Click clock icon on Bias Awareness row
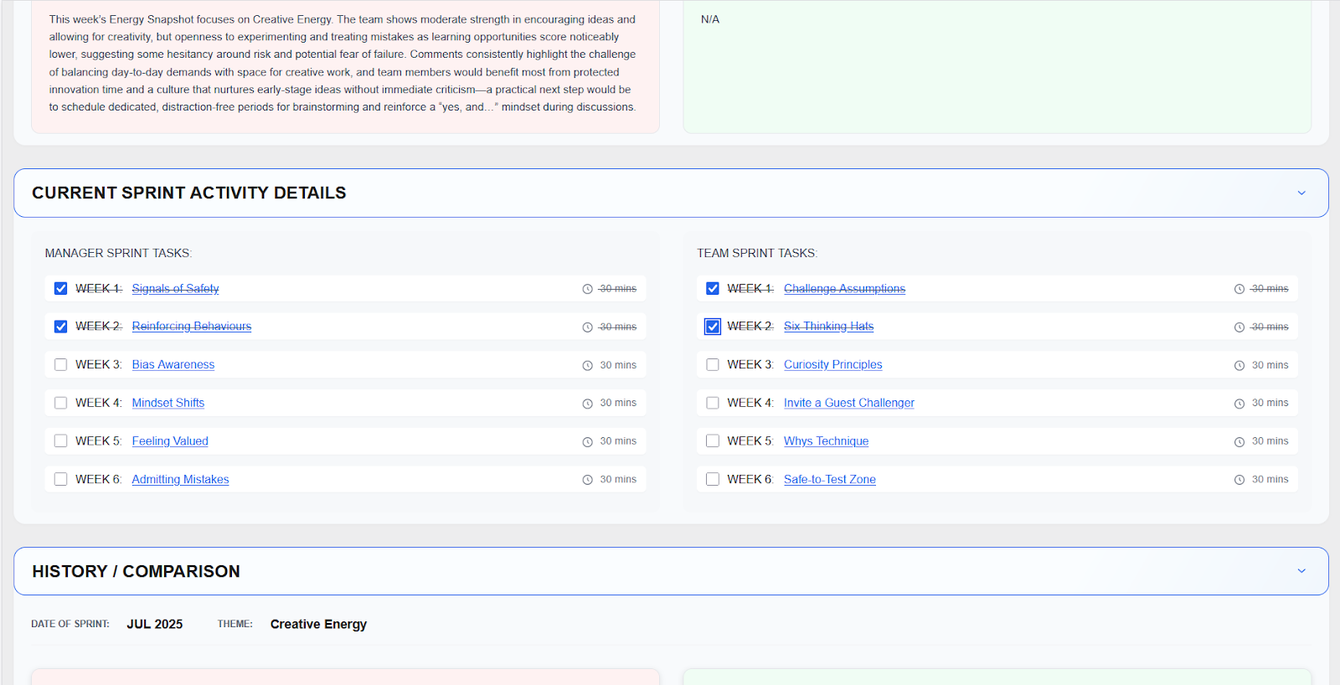 click(588, 365)
